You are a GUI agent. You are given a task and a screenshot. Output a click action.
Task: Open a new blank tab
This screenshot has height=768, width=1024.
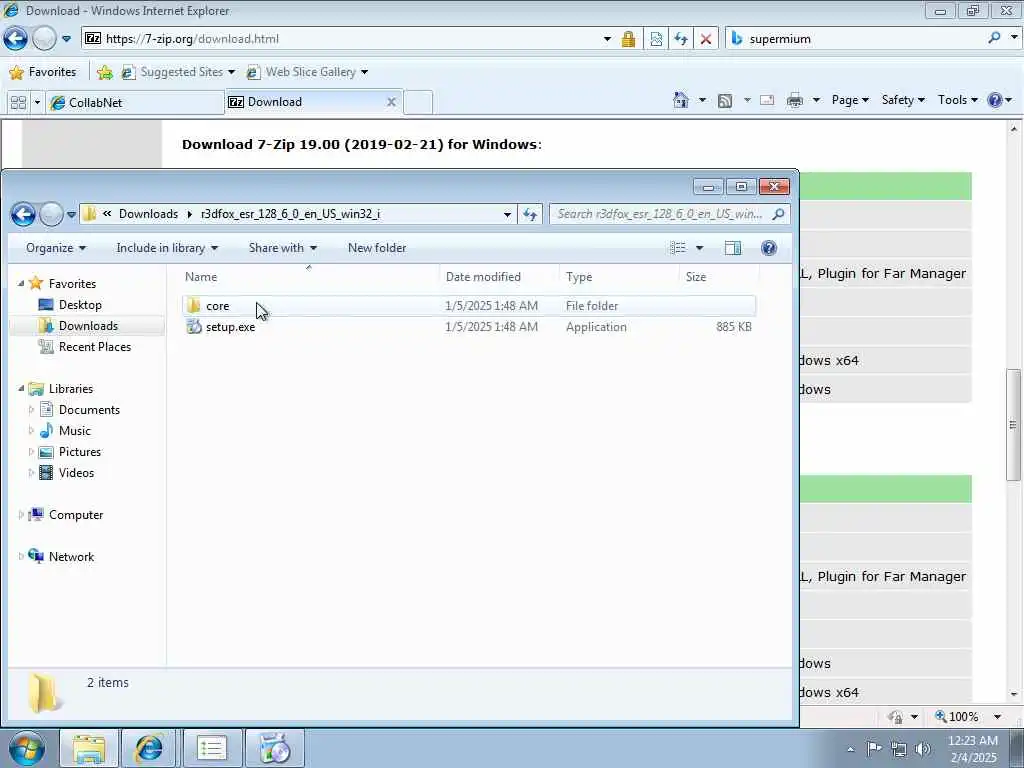point(418,103)
